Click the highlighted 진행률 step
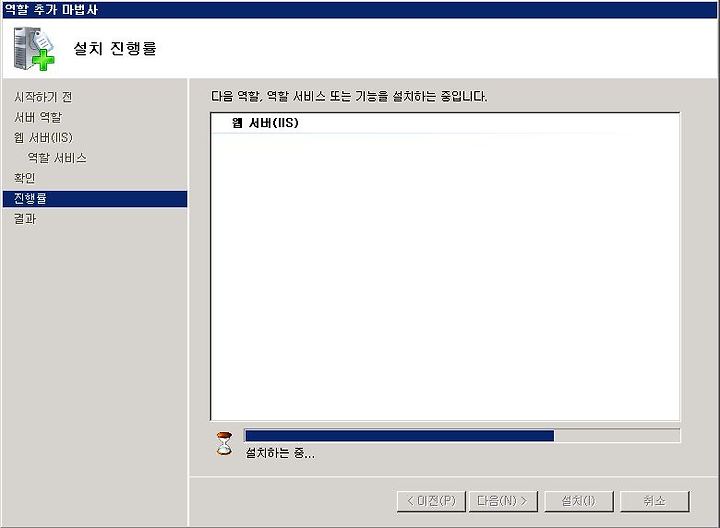The image size is (720, 528). pos(95,199)
